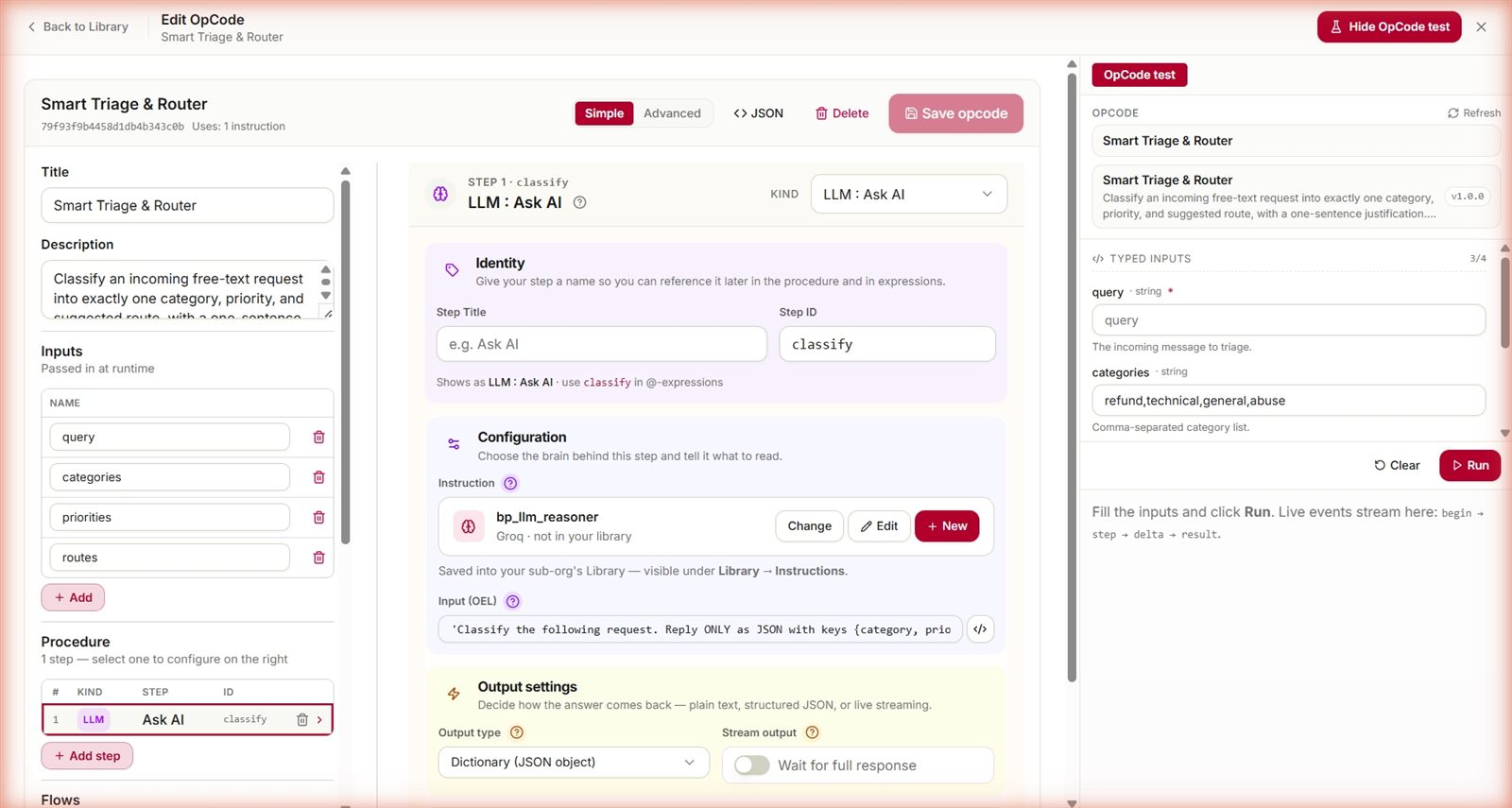This screenshot has width=1512, height=808.
Task: Switch to Simple mode
Action: (604, 113)
